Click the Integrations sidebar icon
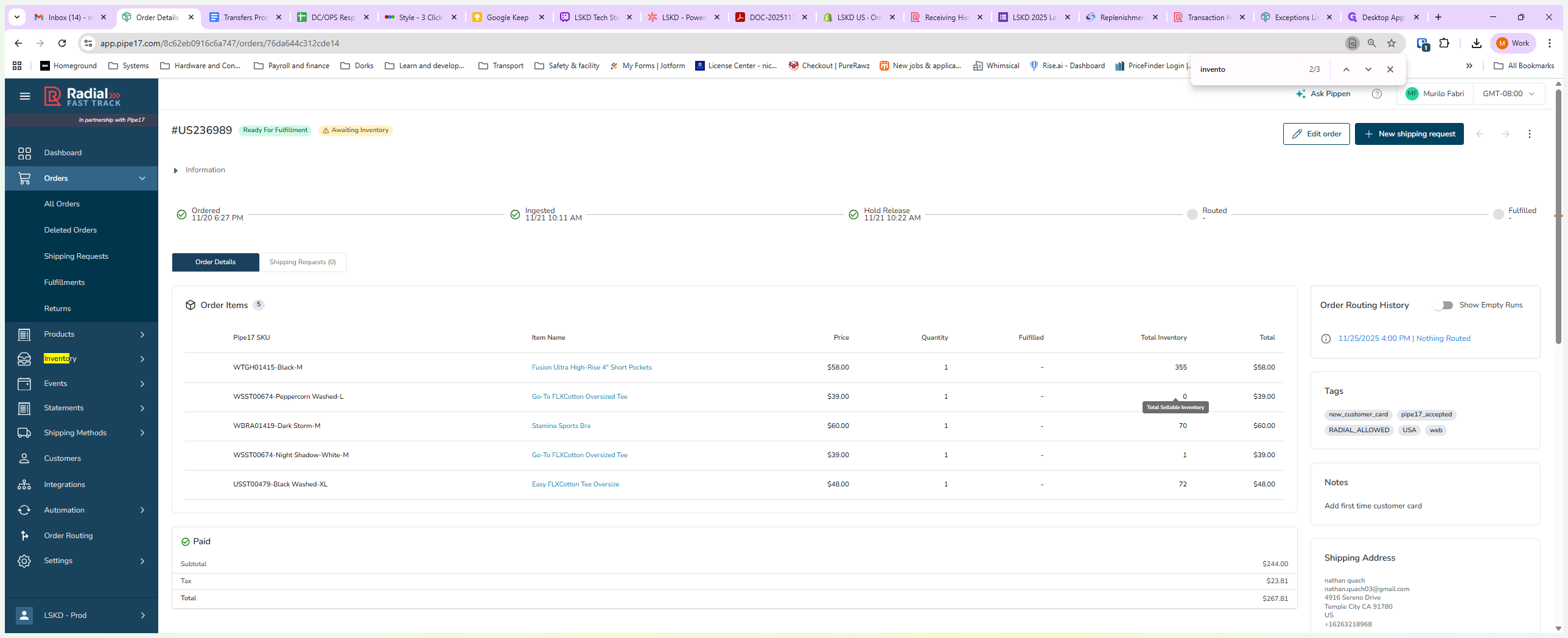 coord(24,485)
